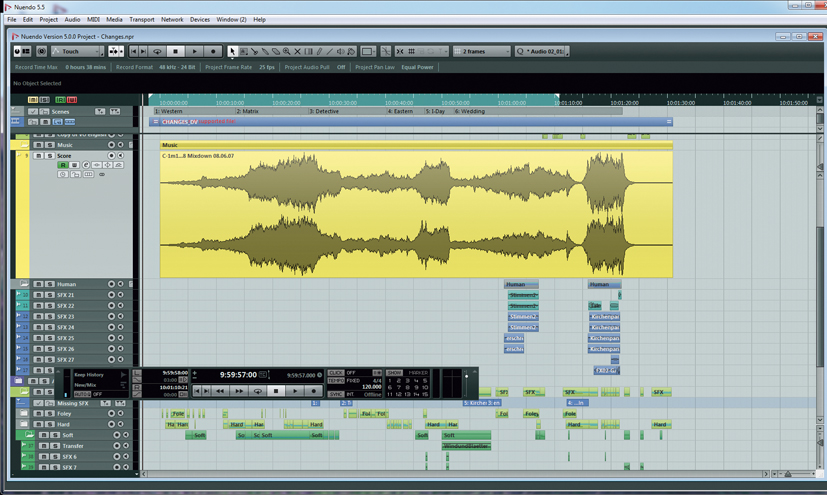Expand the Foley folder track
The image size is (827, 495).
coord(24,413)
